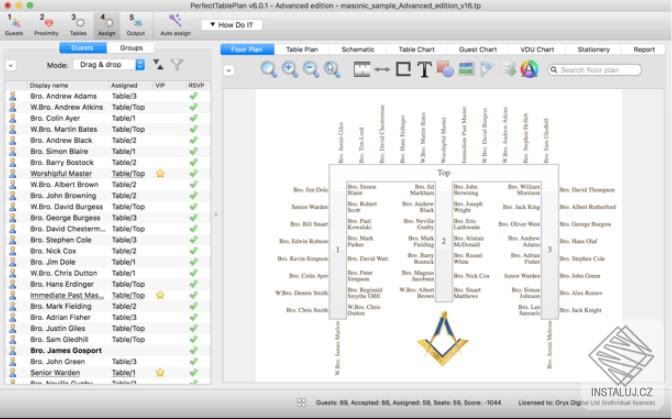
Task: Toggle RSVP check for Bro. Colin Ayer
Action: 194,118
